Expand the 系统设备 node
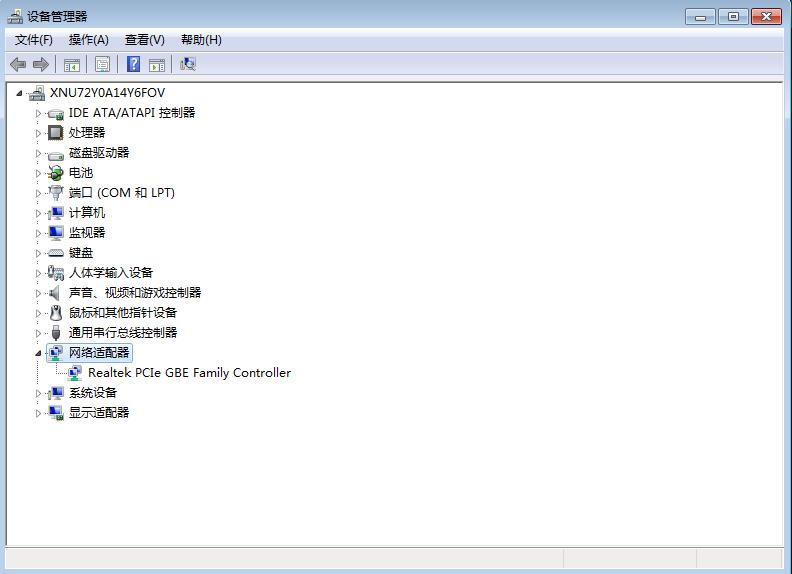The height and width of the screenshot is (574, 792). (x=38, y=393)
